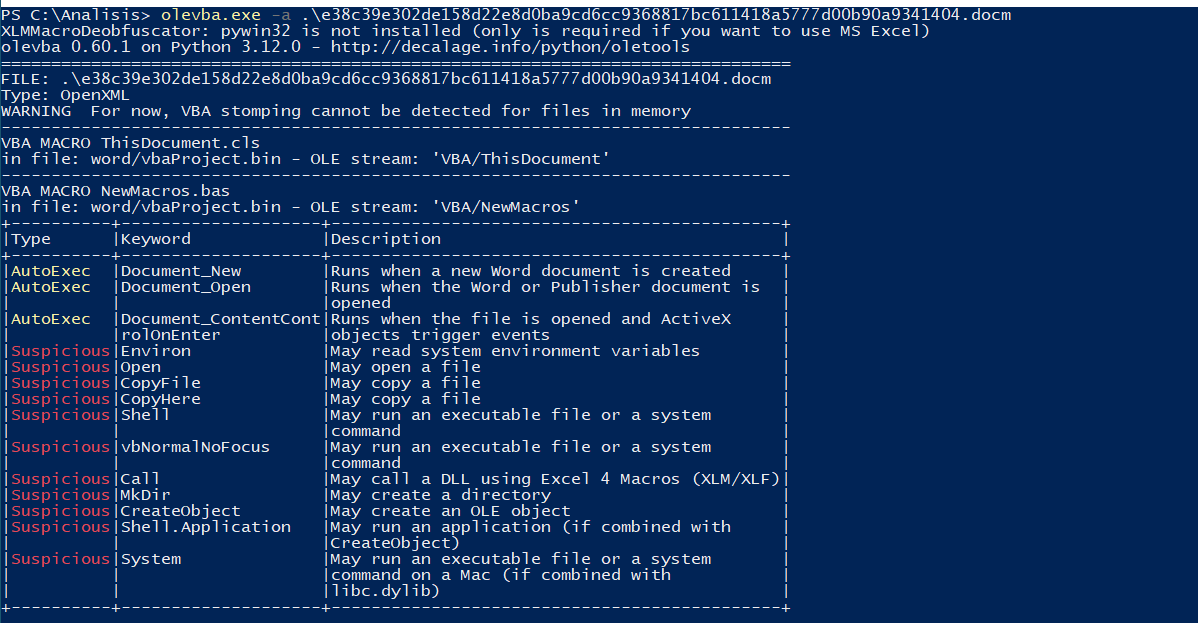1198x623 pixels.
Task: Select the Description column header
Action: pos(386,239)
